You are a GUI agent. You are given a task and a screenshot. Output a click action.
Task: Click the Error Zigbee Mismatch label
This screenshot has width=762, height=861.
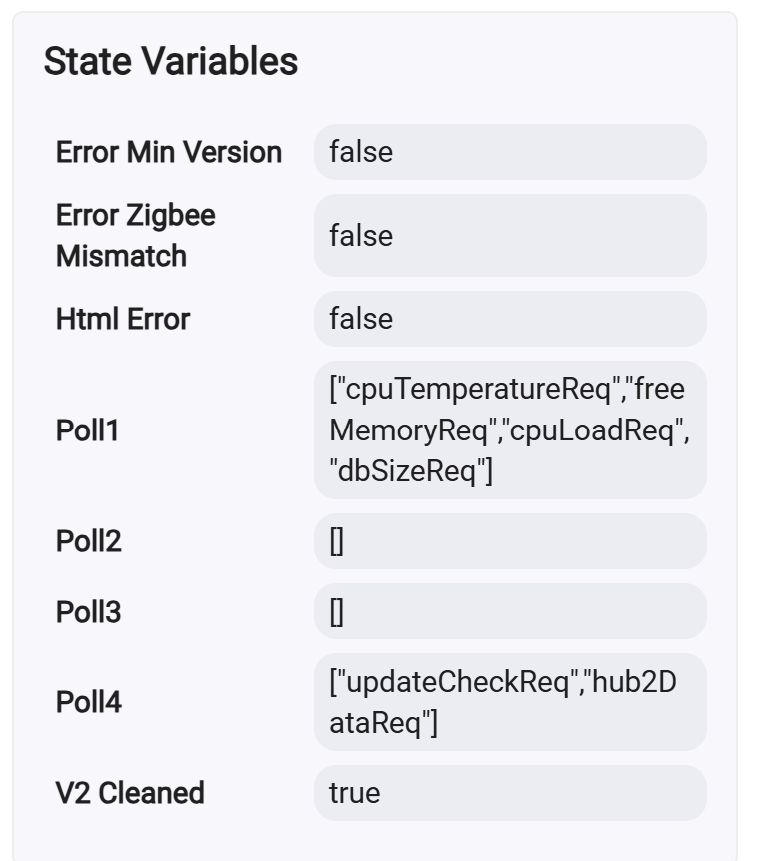coord(136,236)
